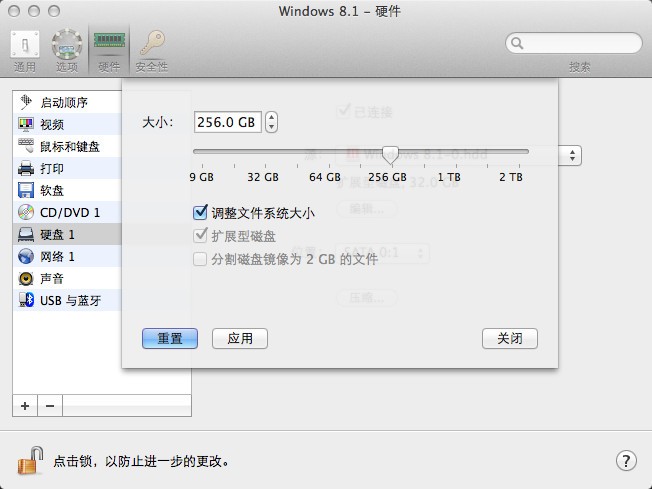Click the 2 TB slider label
This screenshot has width=652, height=489.
511,177
